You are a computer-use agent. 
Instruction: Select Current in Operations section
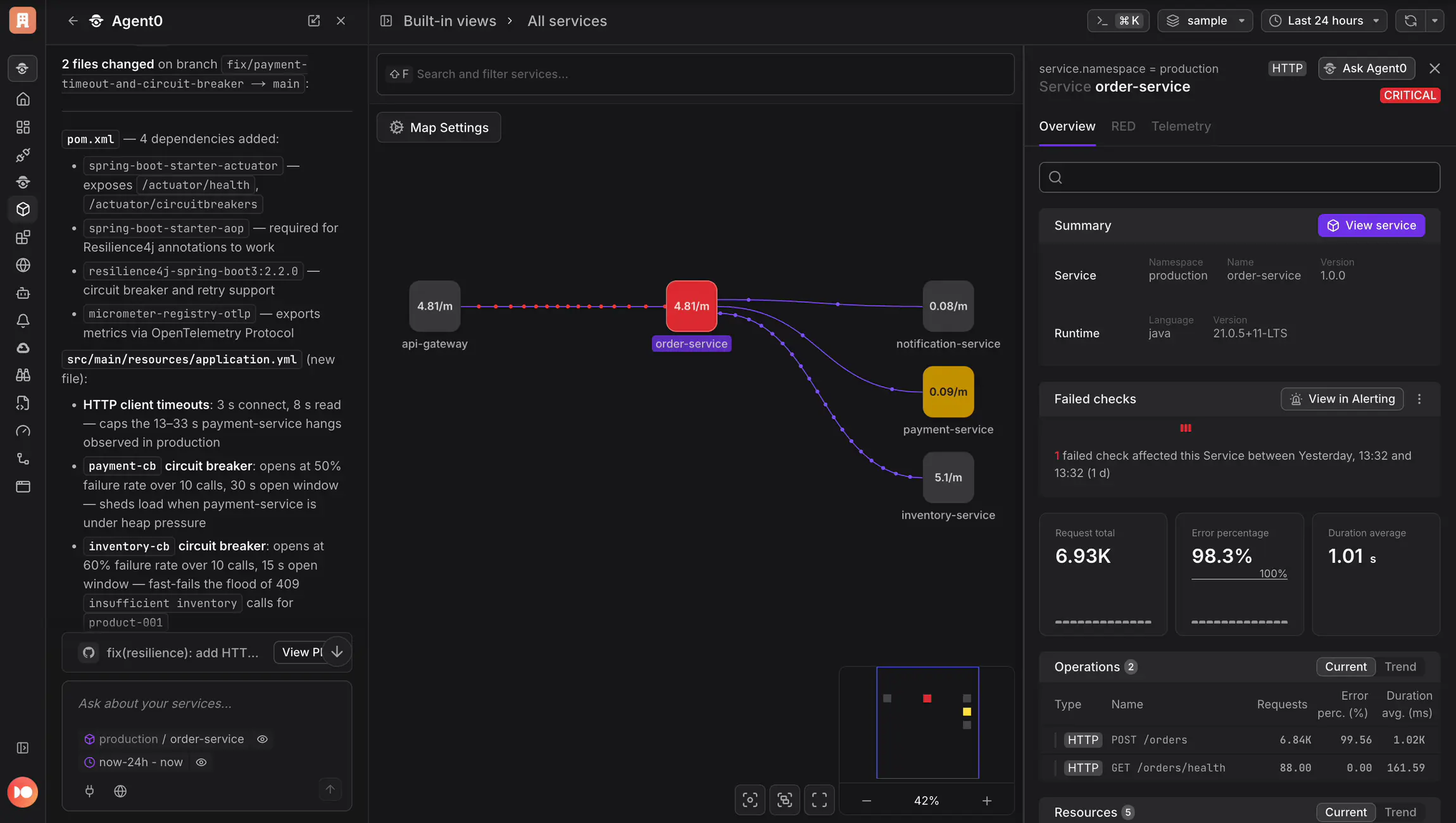[1346, 667]
